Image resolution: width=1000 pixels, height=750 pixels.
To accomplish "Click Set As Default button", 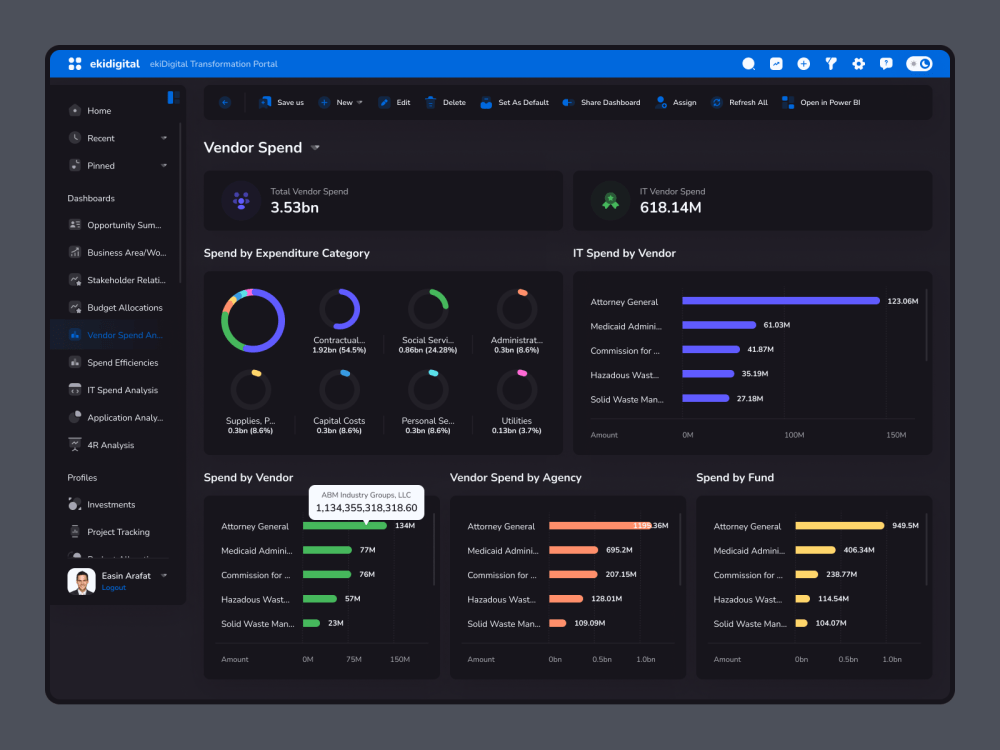I will tap(514, 102).
